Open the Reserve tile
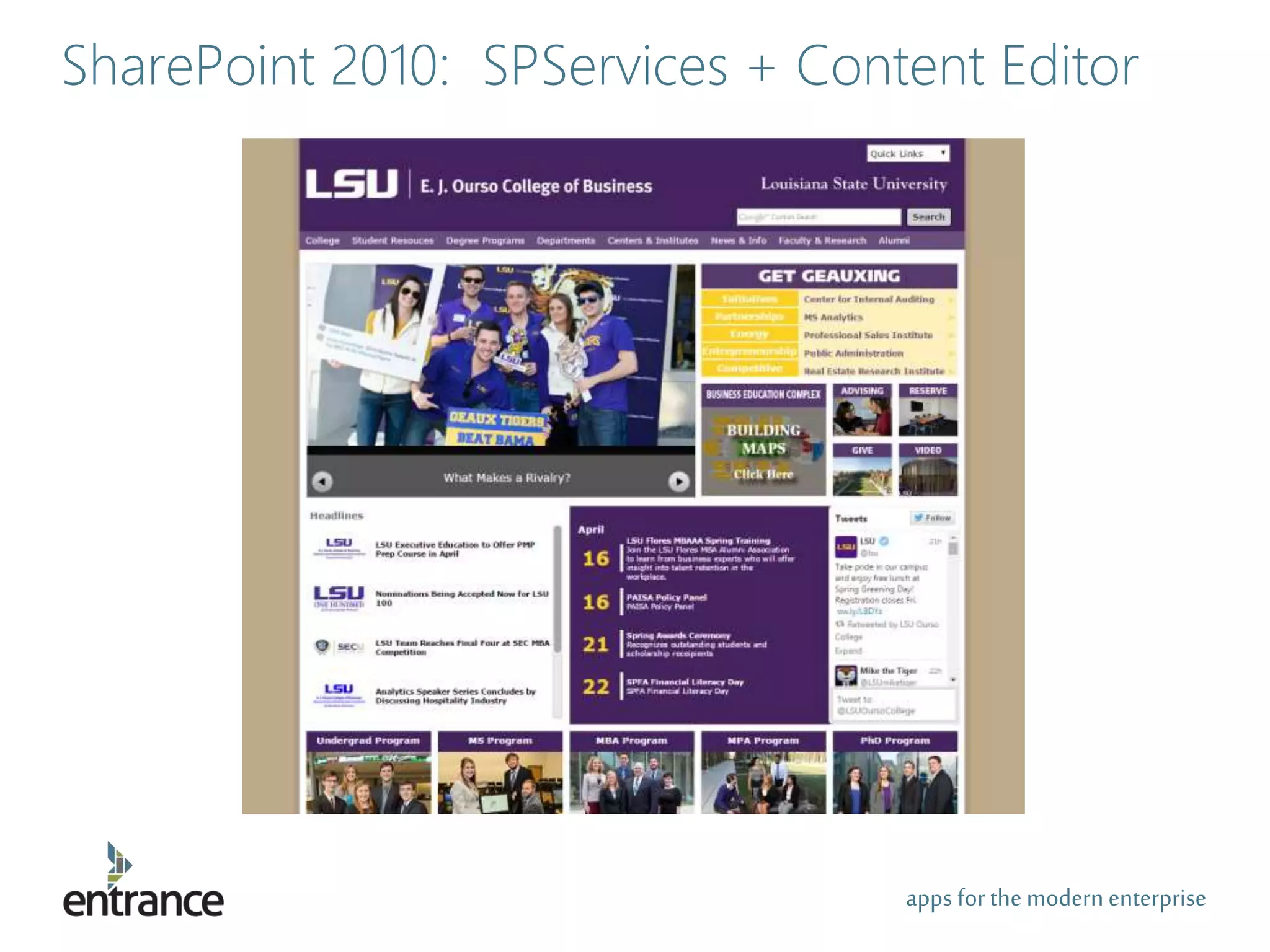The image size is (1270, 952). (928, 410)
